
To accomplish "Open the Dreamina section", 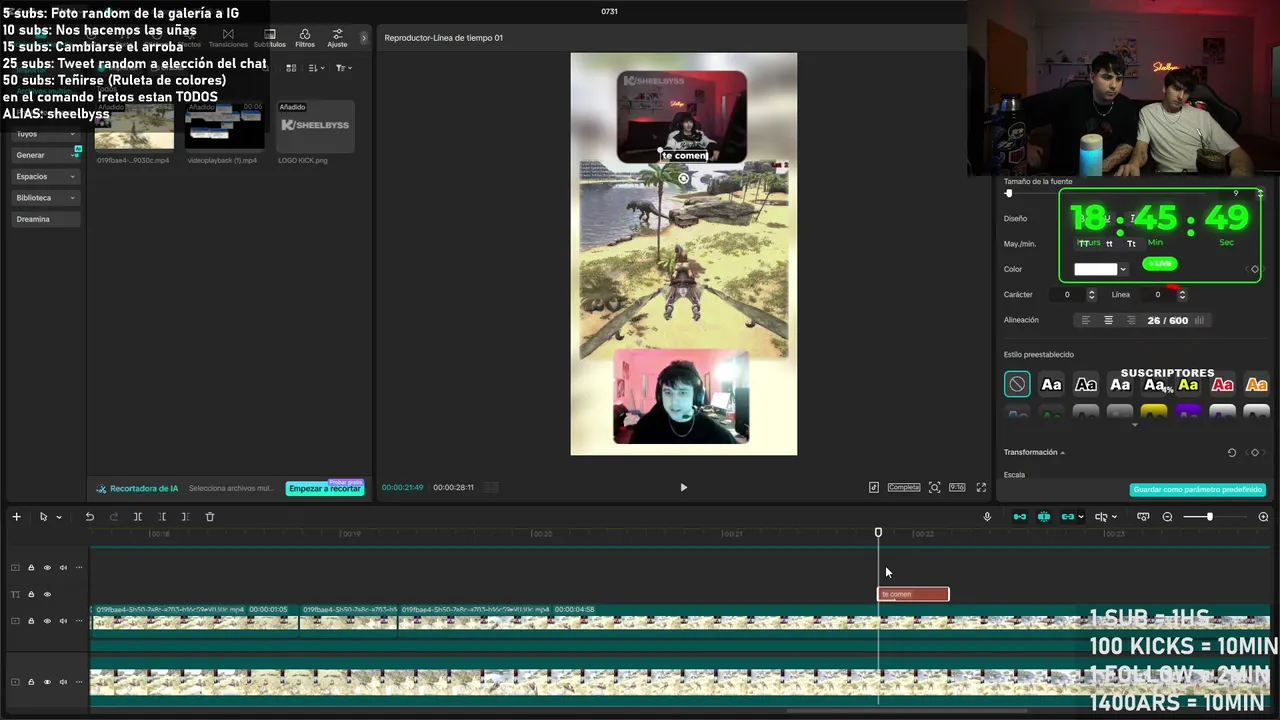I will tap(45, 219).
